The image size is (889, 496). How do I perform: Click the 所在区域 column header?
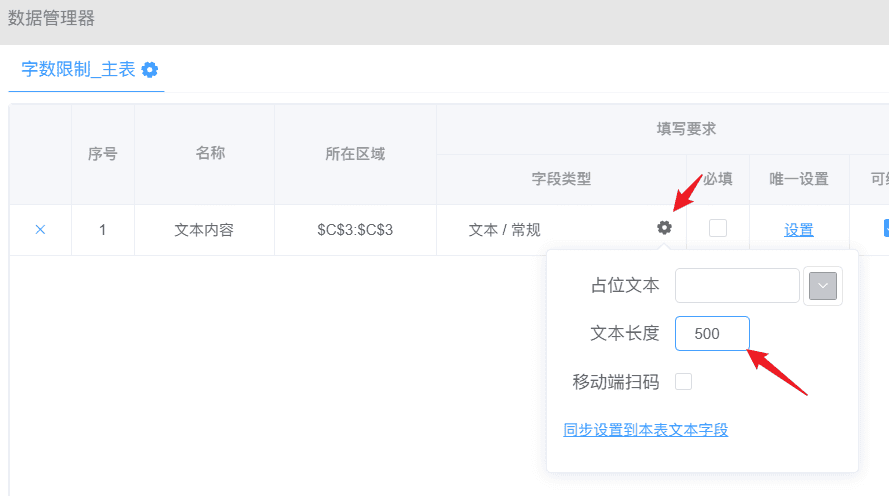click(x=355, y=154)
